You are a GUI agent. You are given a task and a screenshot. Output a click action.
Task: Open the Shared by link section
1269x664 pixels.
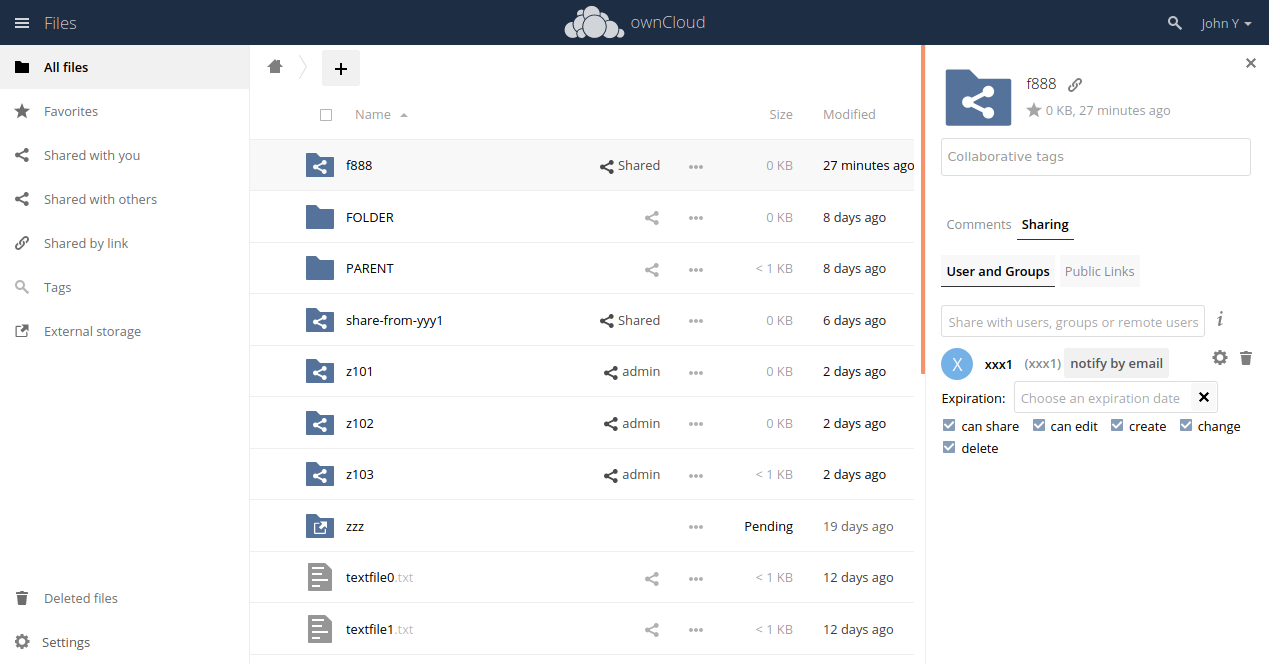[86, 243]
